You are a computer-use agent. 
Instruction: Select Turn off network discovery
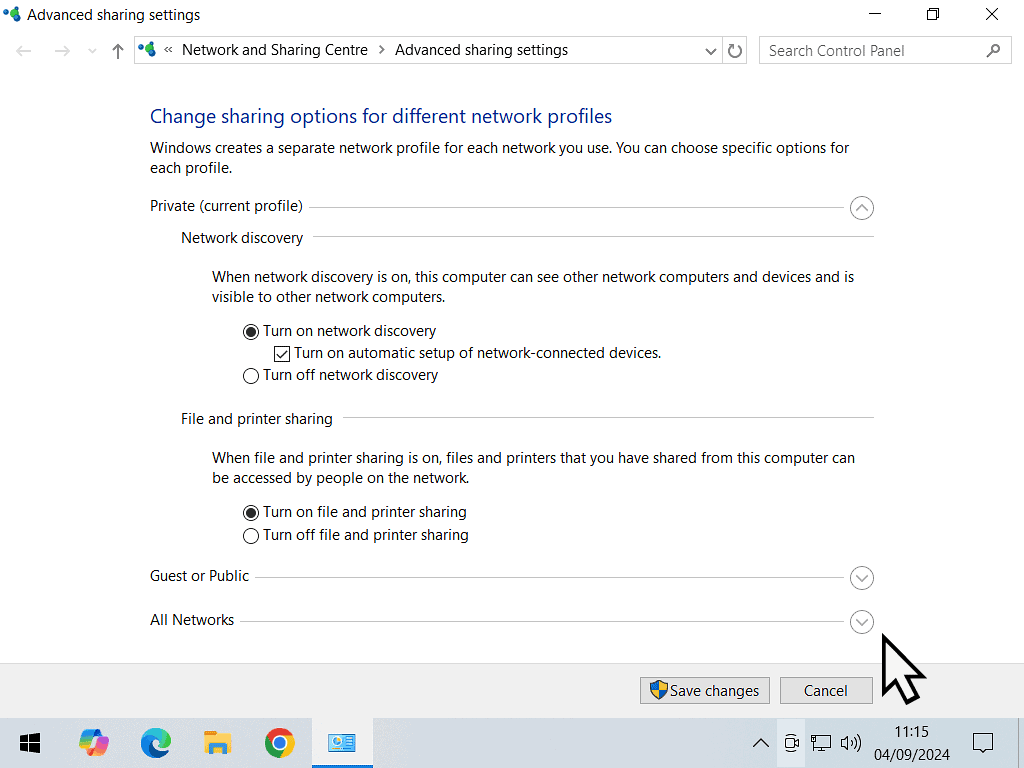coord(251,376)
